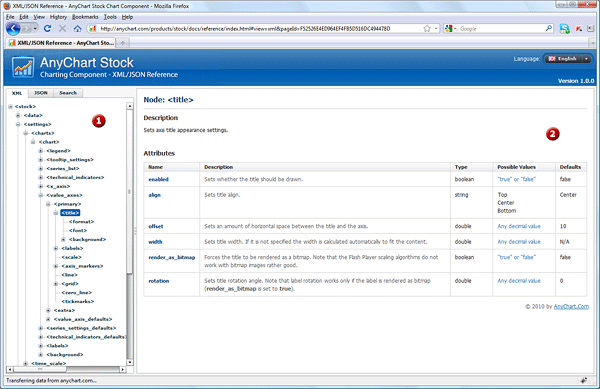Expand the <axis_markers> node
The width and height of the screenshot is (600, 389).
55,266
